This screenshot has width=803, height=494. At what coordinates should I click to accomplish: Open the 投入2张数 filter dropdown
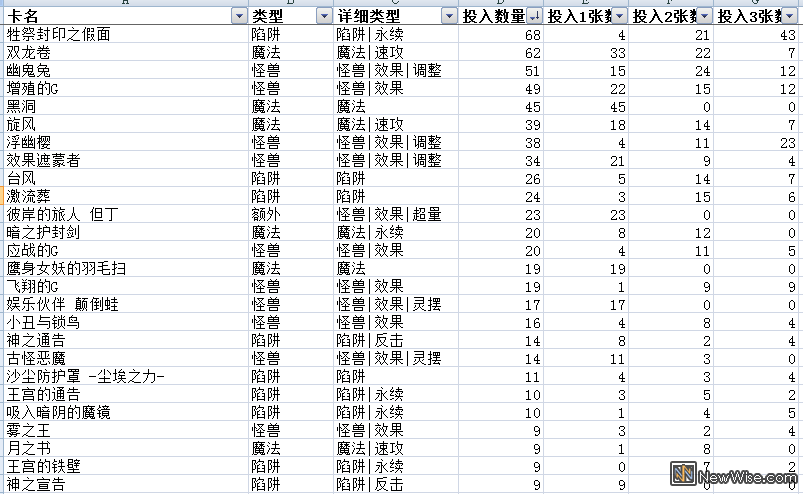pos(705,16)
